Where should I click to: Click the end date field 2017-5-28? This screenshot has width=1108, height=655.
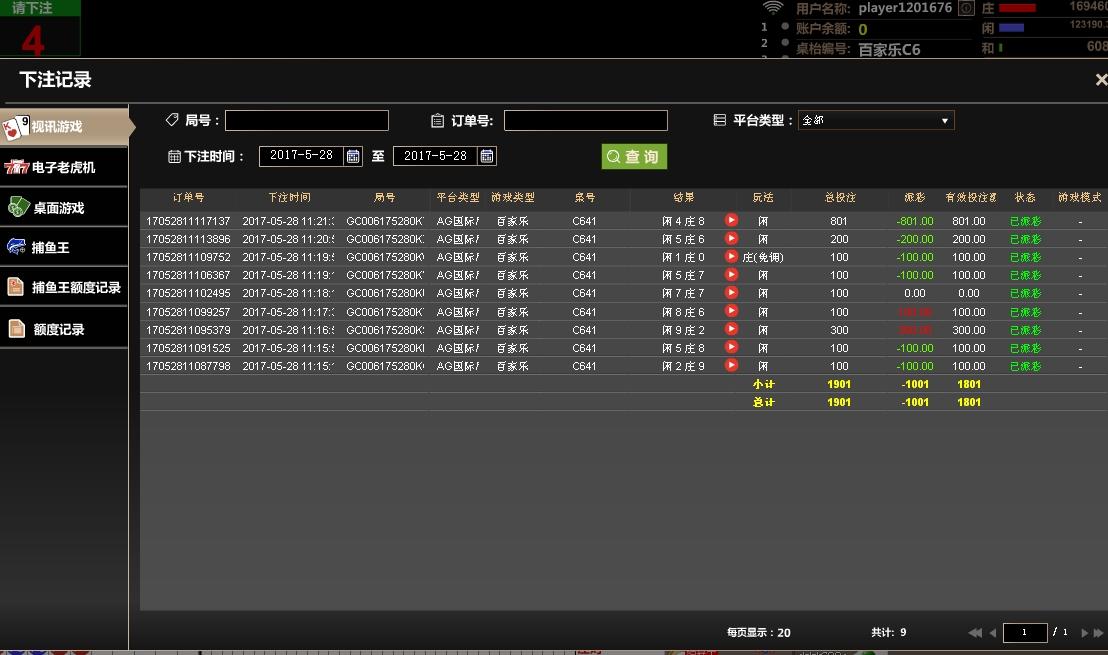[436, 156]
